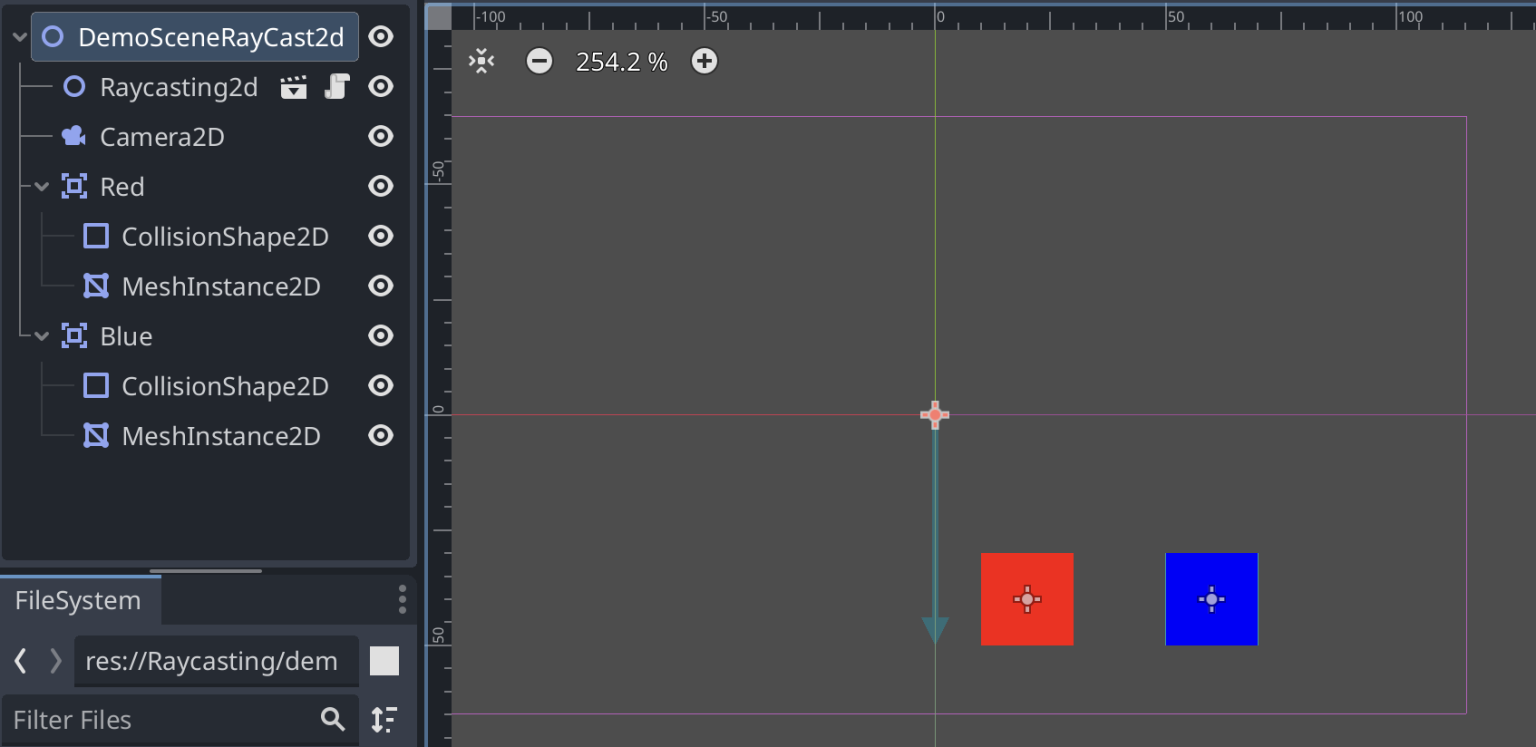Click the file sort icon in FileSystem panel
The height and width of the screenshot is (747, 1536).
click(385, 719)
